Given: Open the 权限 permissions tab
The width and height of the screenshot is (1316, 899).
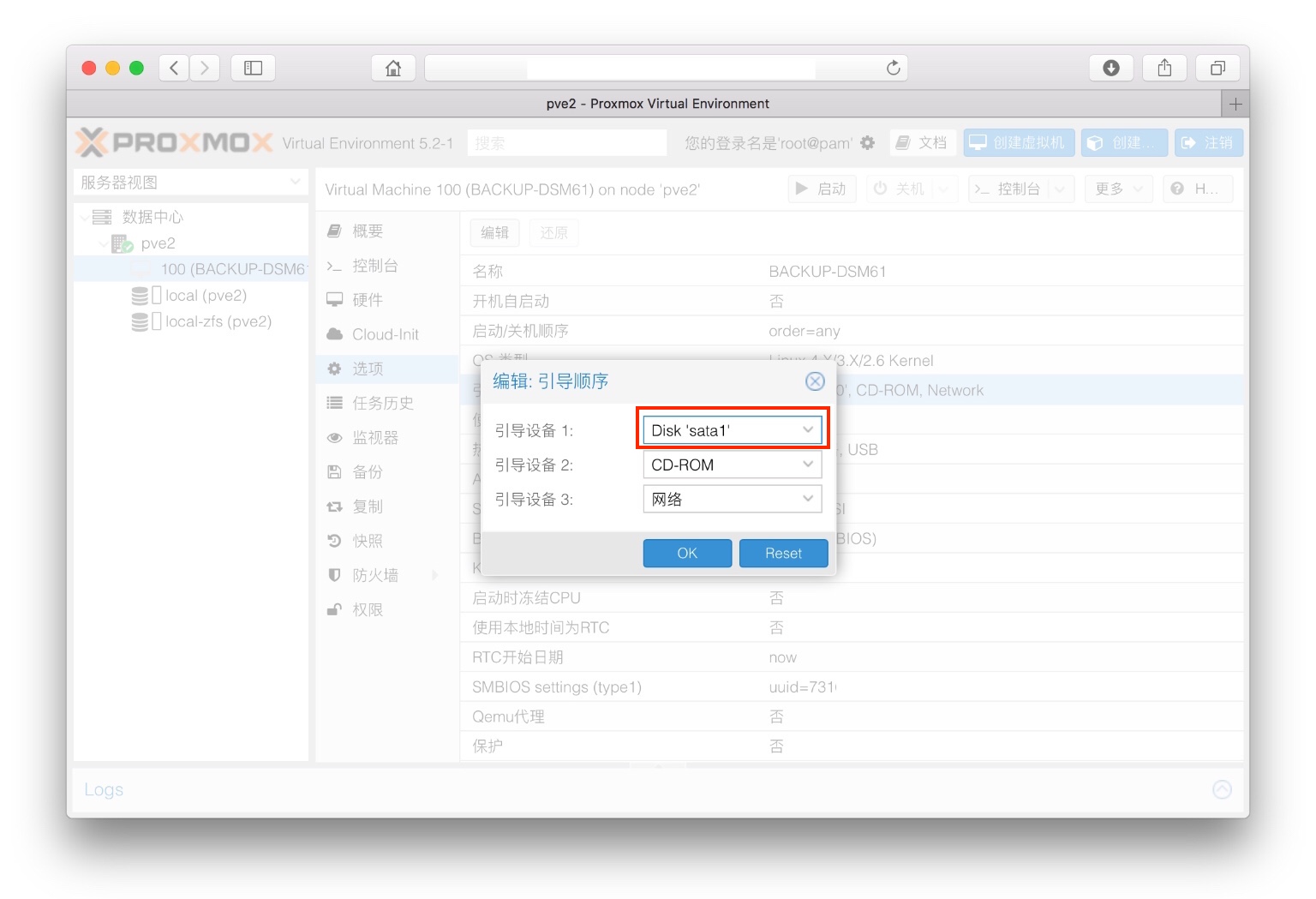Looking at the screenshot, I should pyautogui.click(x=387, y=609).
